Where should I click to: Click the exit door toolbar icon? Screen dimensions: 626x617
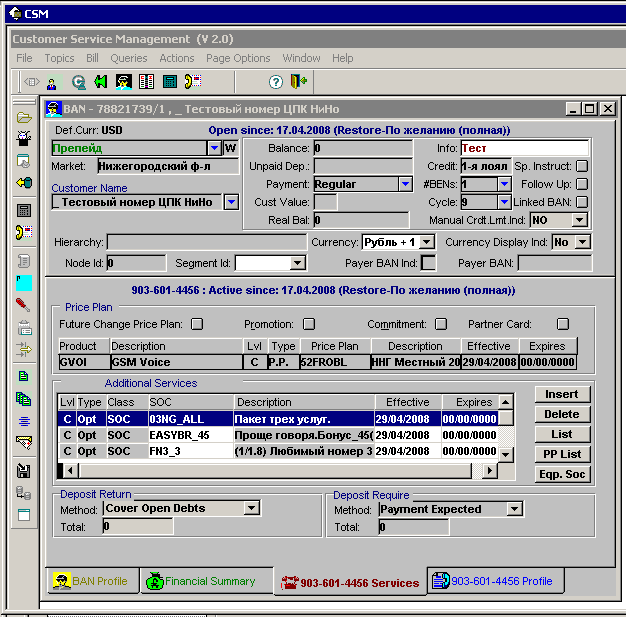[299, 81]
